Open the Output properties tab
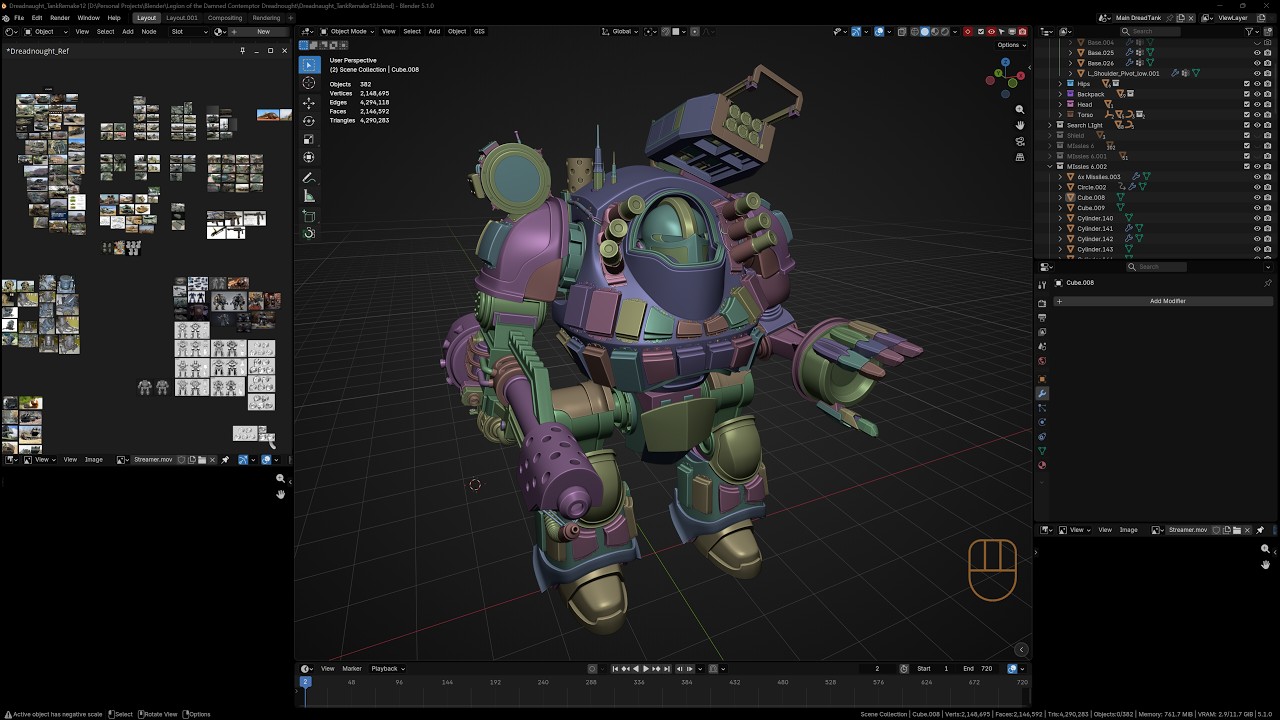1280x720 pixels. click(x=1042, y=318)
